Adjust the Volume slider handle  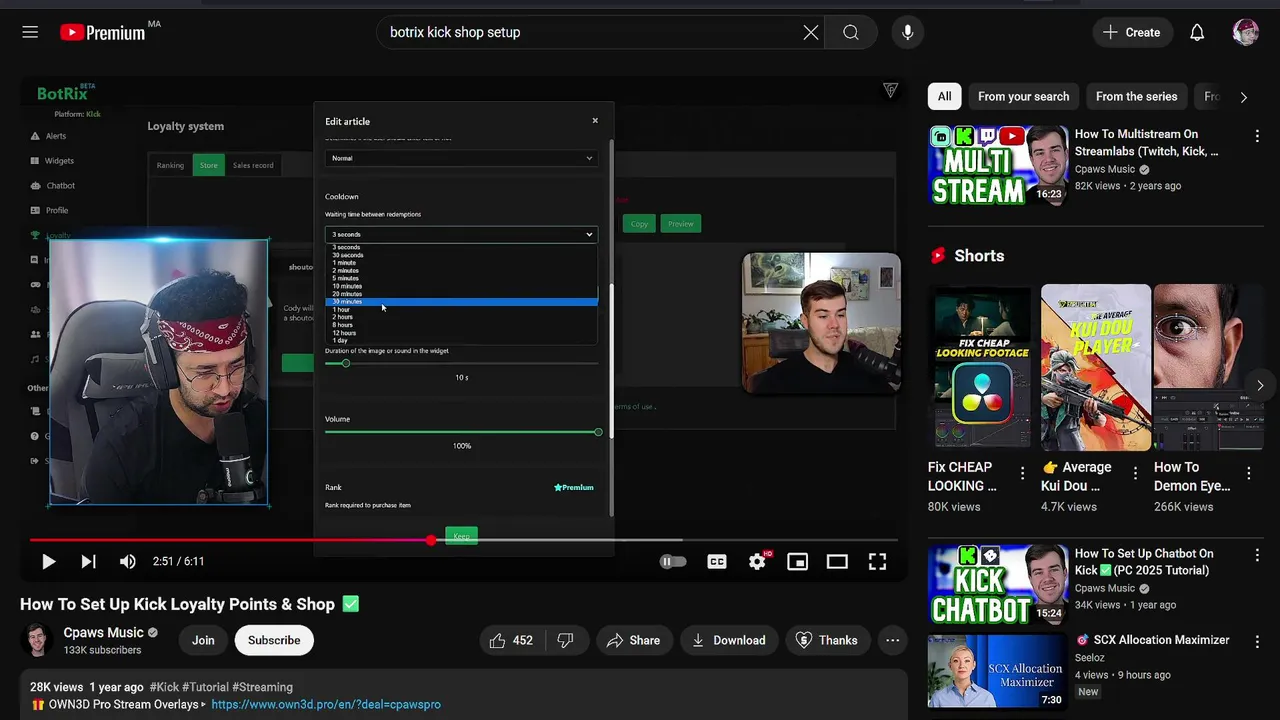click(x=598, y=432)
